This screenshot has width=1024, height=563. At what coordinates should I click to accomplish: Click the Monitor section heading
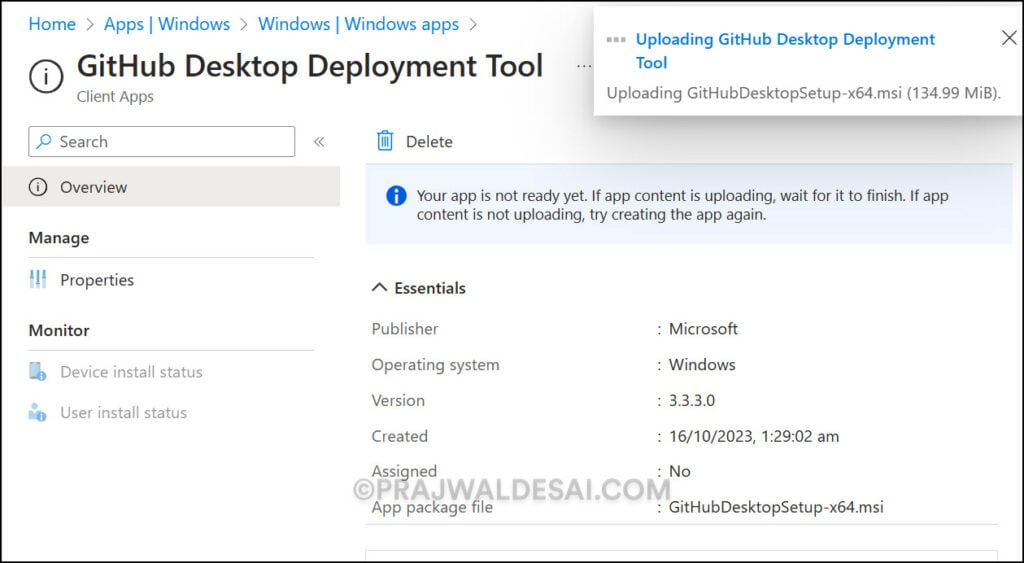[x=59, y=330]
